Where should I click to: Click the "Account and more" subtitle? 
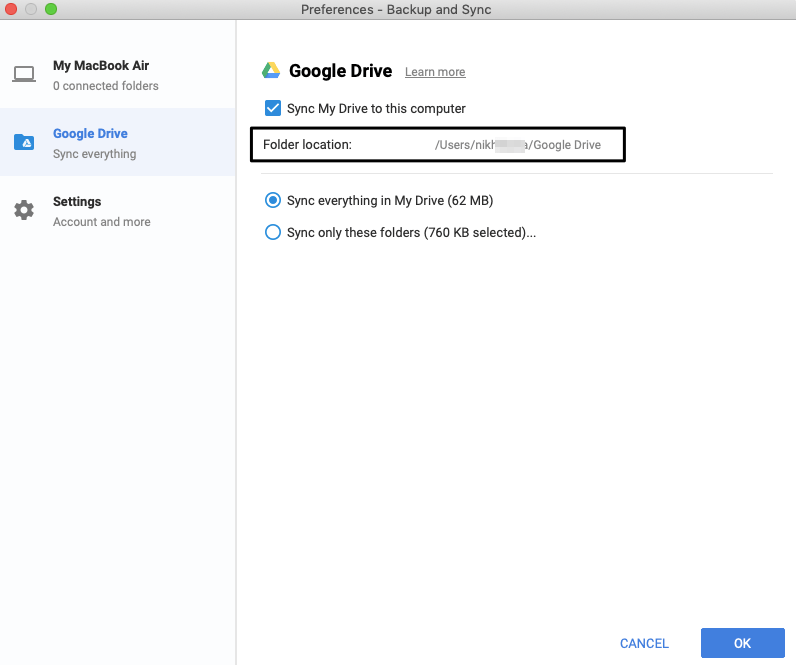pos(102,222)
